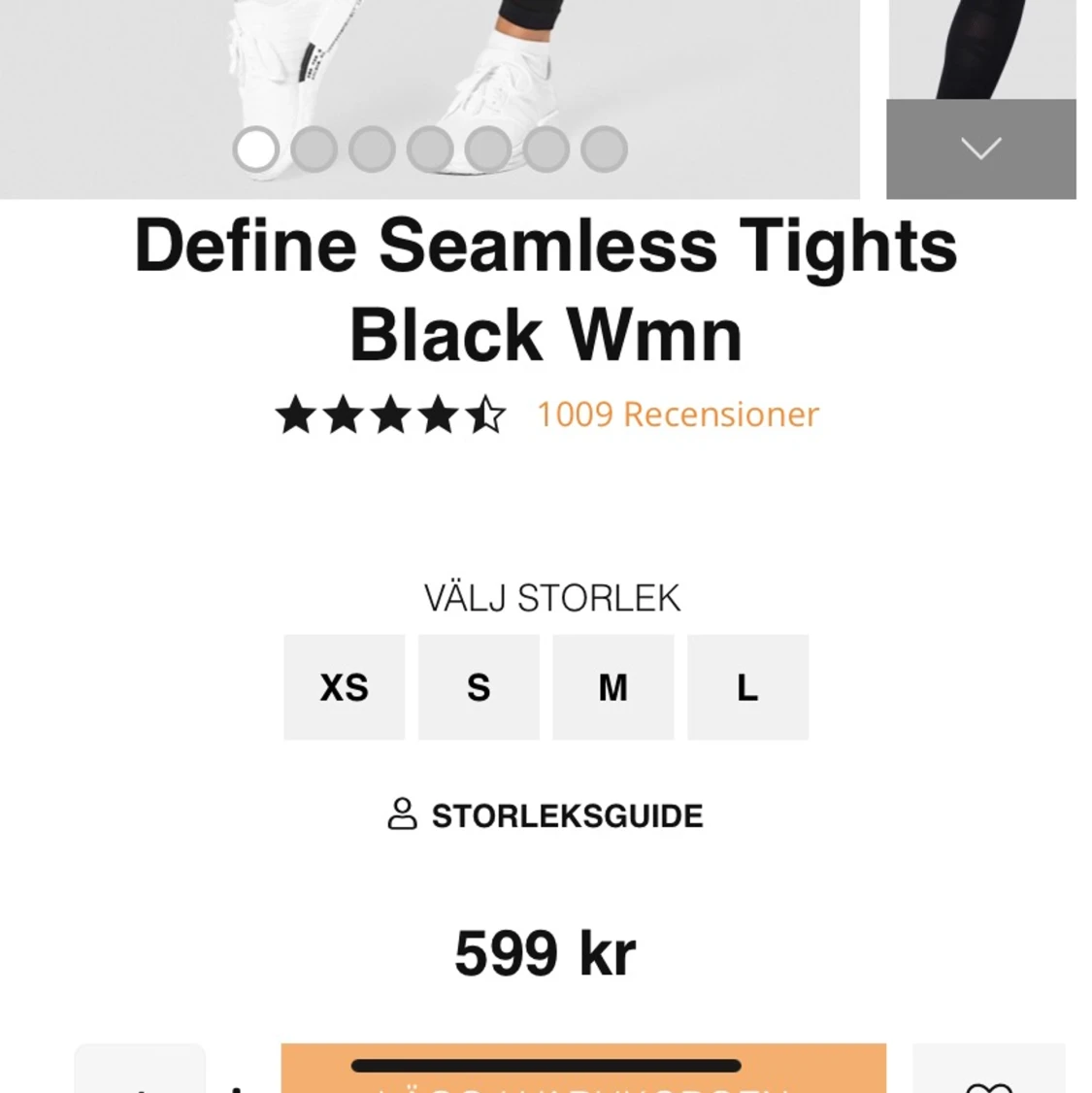Viewport: 1092px width, 1093px height.
Task: Click the Define Seamless Tights product title
Action: pyautogui.click(x=546, y=289)
